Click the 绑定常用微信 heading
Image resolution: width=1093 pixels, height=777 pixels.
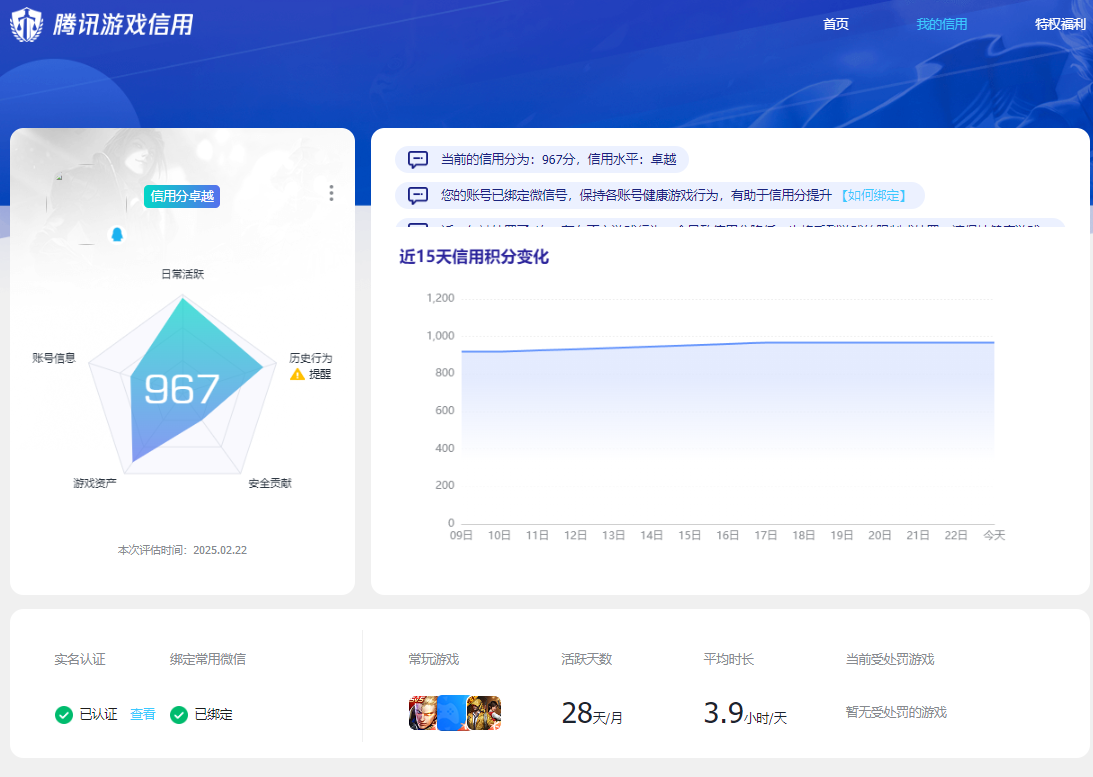[208, 659]
